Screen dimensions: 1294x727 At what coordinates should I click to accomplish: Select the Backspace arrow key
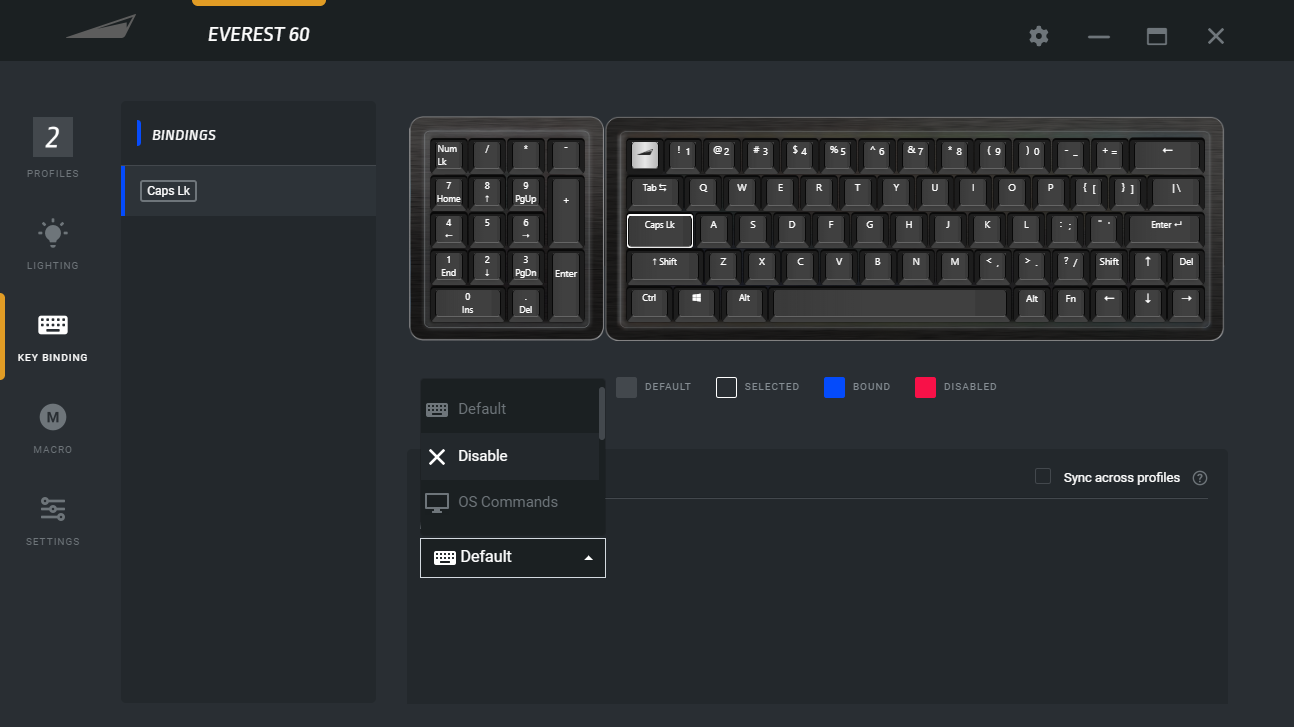tap(1167, 154)
